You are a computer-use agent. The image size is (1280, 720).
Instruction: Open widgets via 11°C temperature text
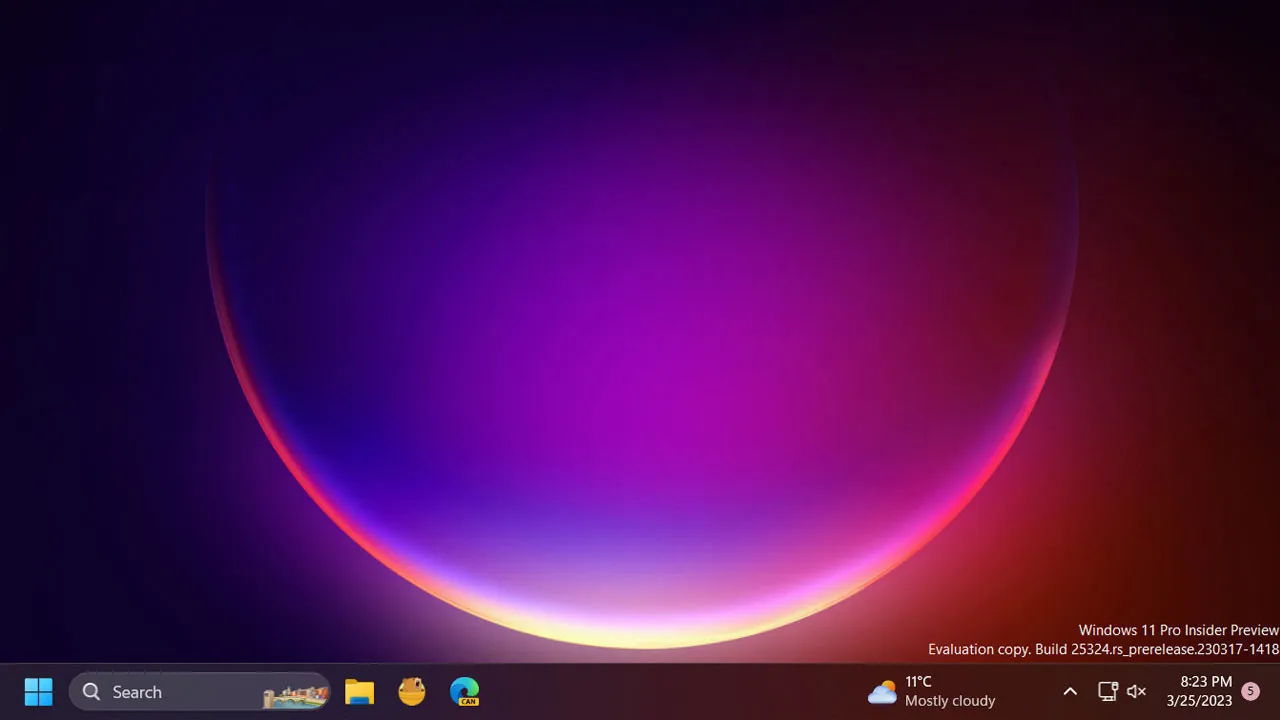click(919, 682)
